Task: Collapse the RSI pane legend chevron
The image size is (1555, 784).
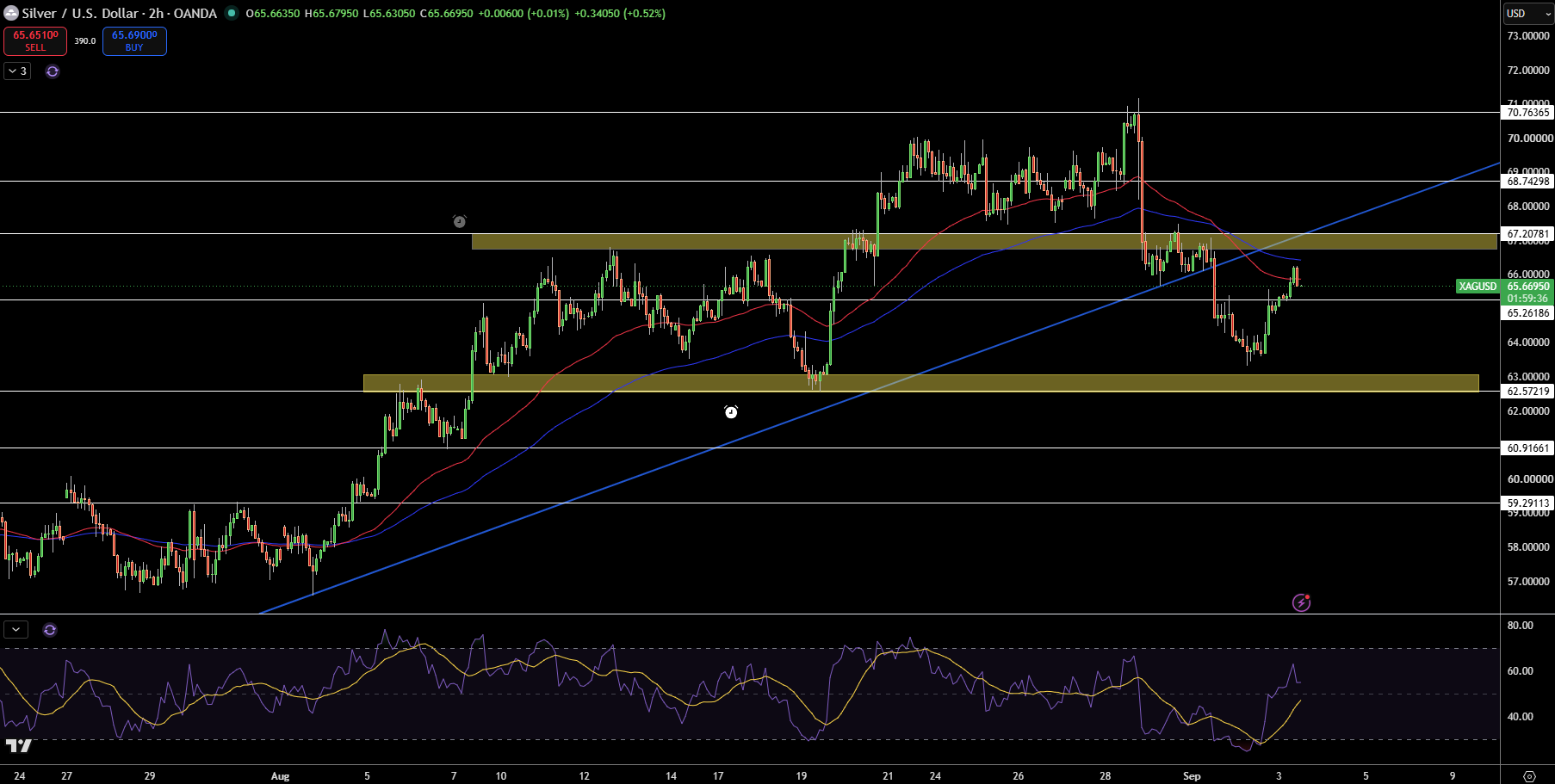Action: [15, 630]
